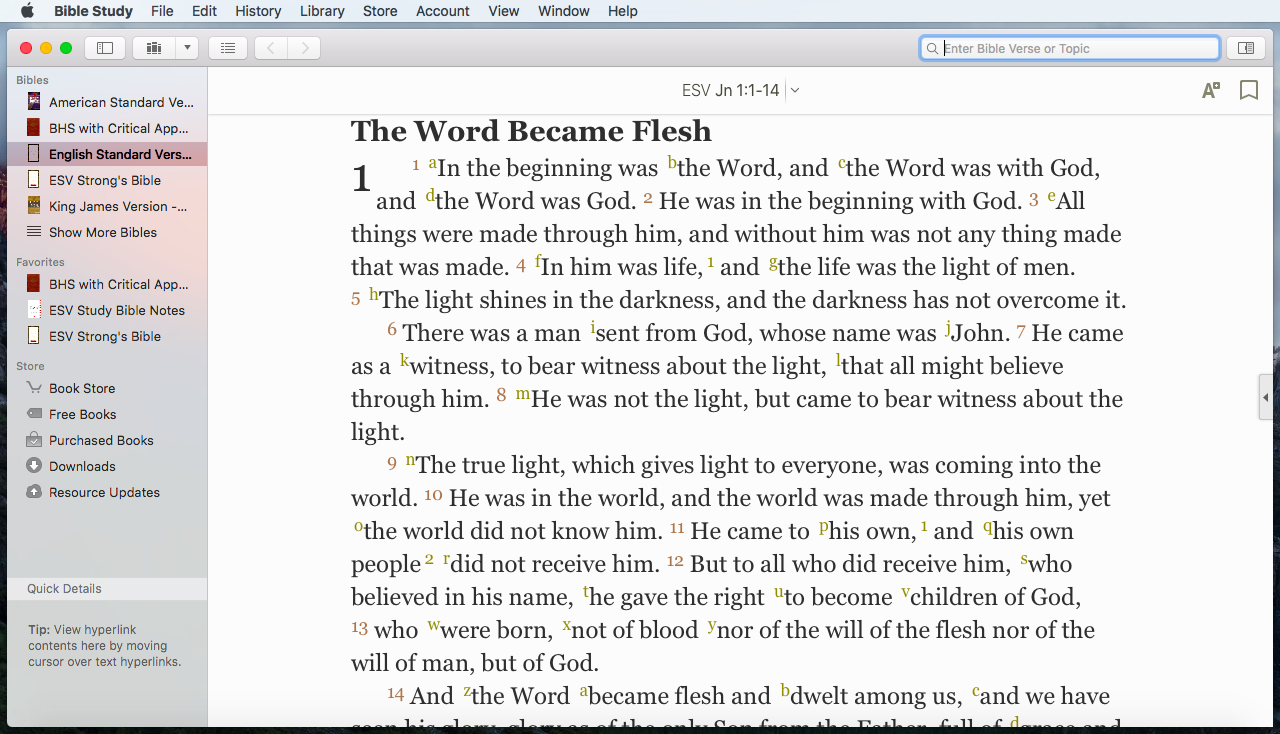Open the View menu
Screen dimensions: 1280x734
504,11
